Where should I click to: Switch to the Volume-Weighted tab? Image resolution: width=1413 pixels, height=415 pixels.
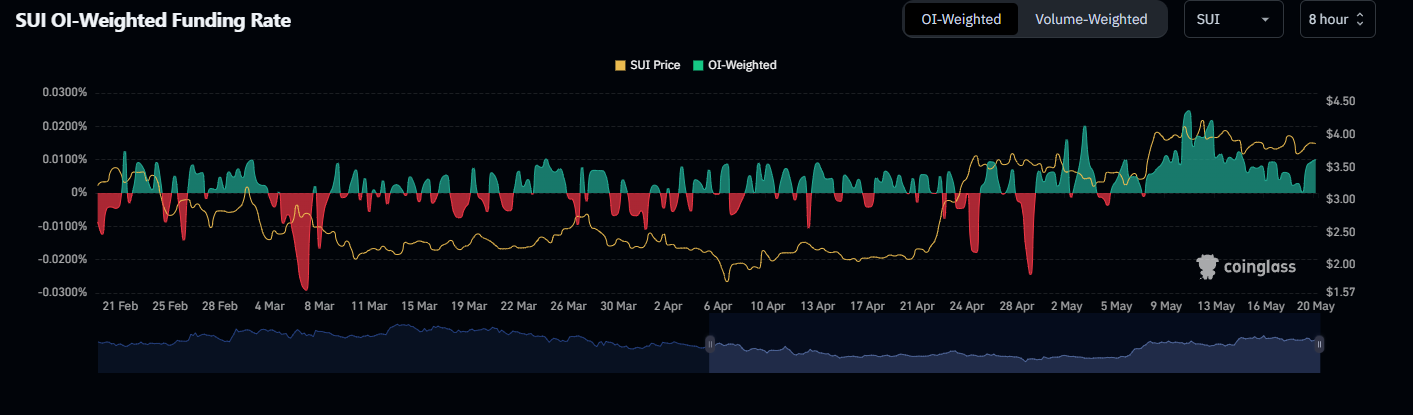click(x=1091, y=19)
